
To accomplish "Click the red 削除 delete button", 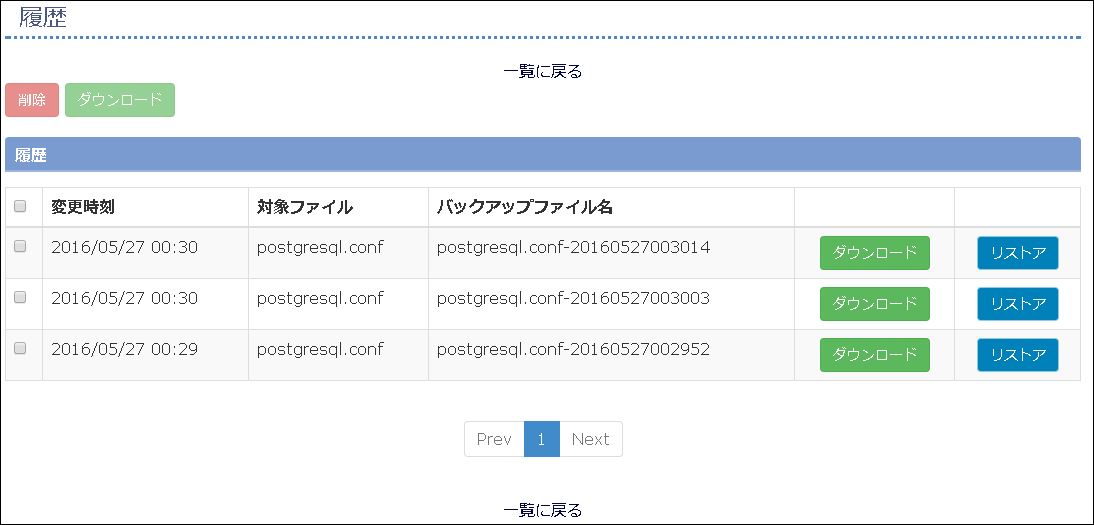I will coord(32,100).
